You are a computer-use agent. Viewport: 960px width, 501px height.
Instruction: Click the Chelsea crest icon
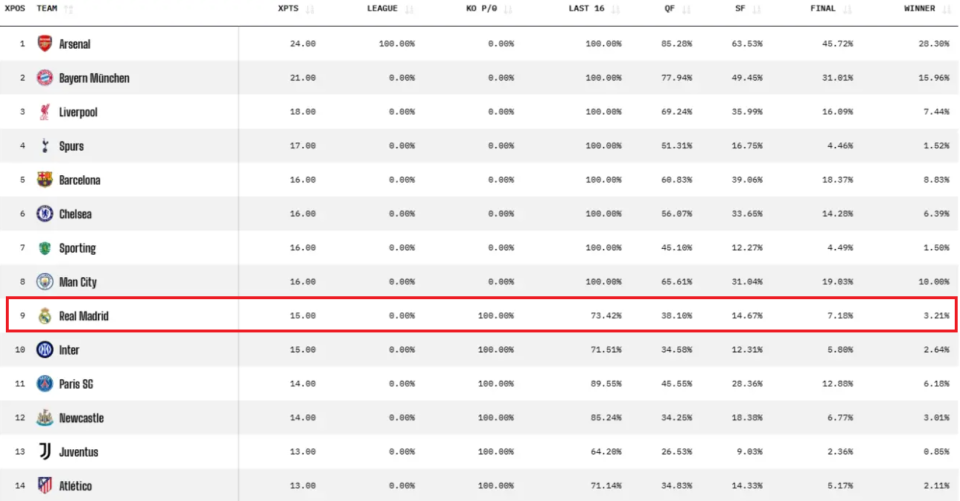[44, 214]
